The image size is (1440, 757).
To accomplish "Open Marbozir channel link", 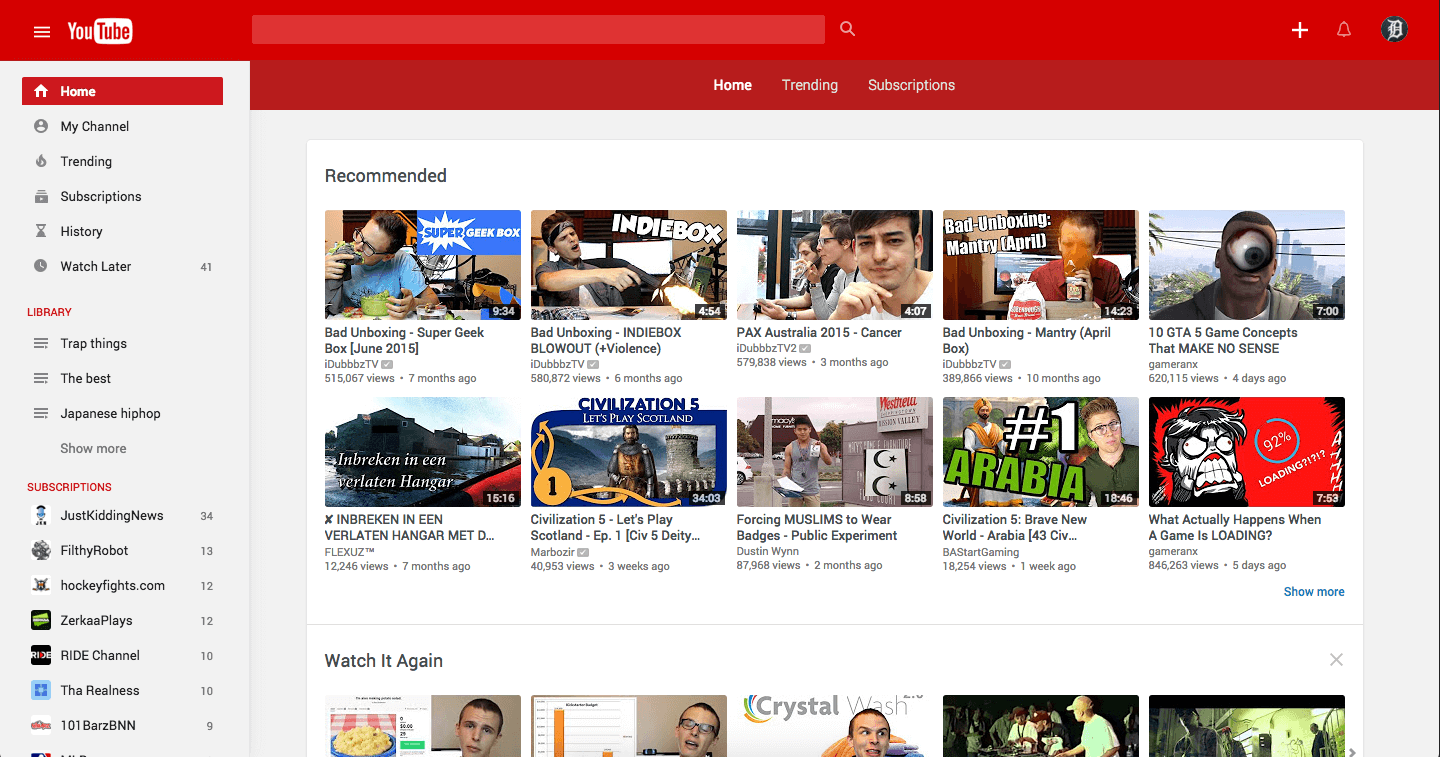I will (x=553, y=551).
